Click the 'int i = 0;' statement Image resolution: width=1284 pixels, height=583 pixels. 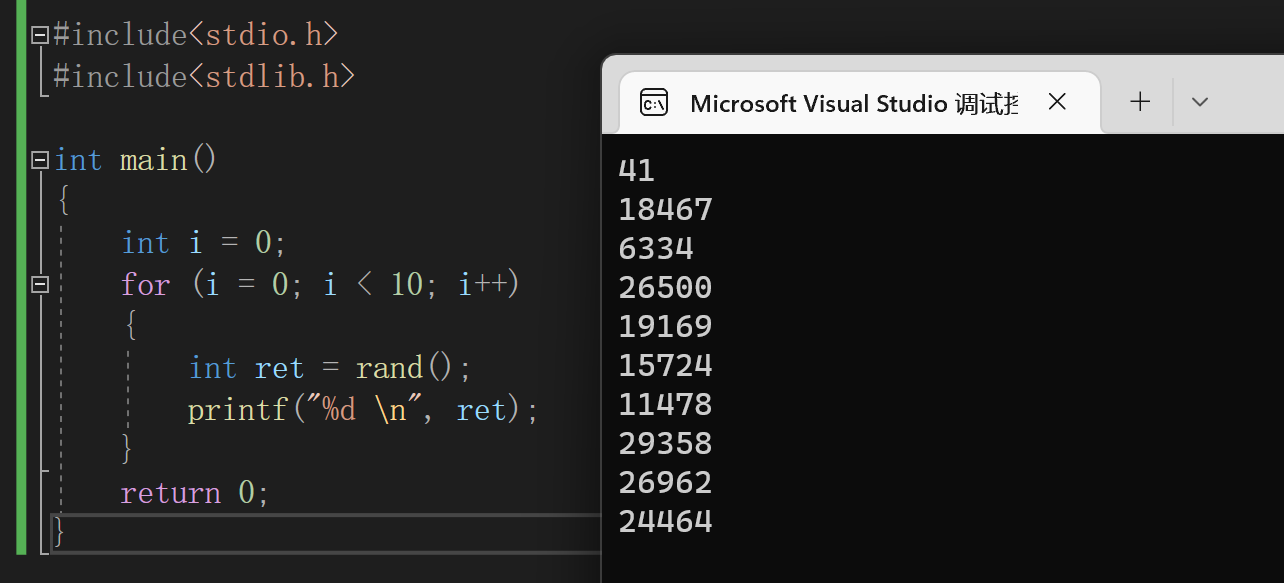(x=204, y=243)
